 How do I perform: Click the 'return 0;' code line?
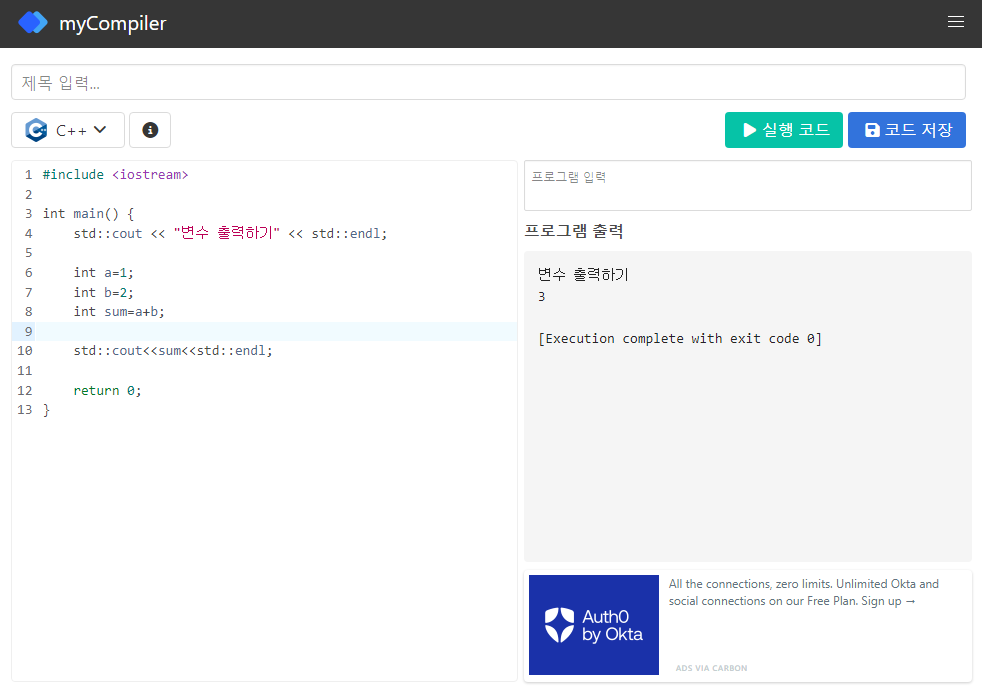(x=107, y=391)
